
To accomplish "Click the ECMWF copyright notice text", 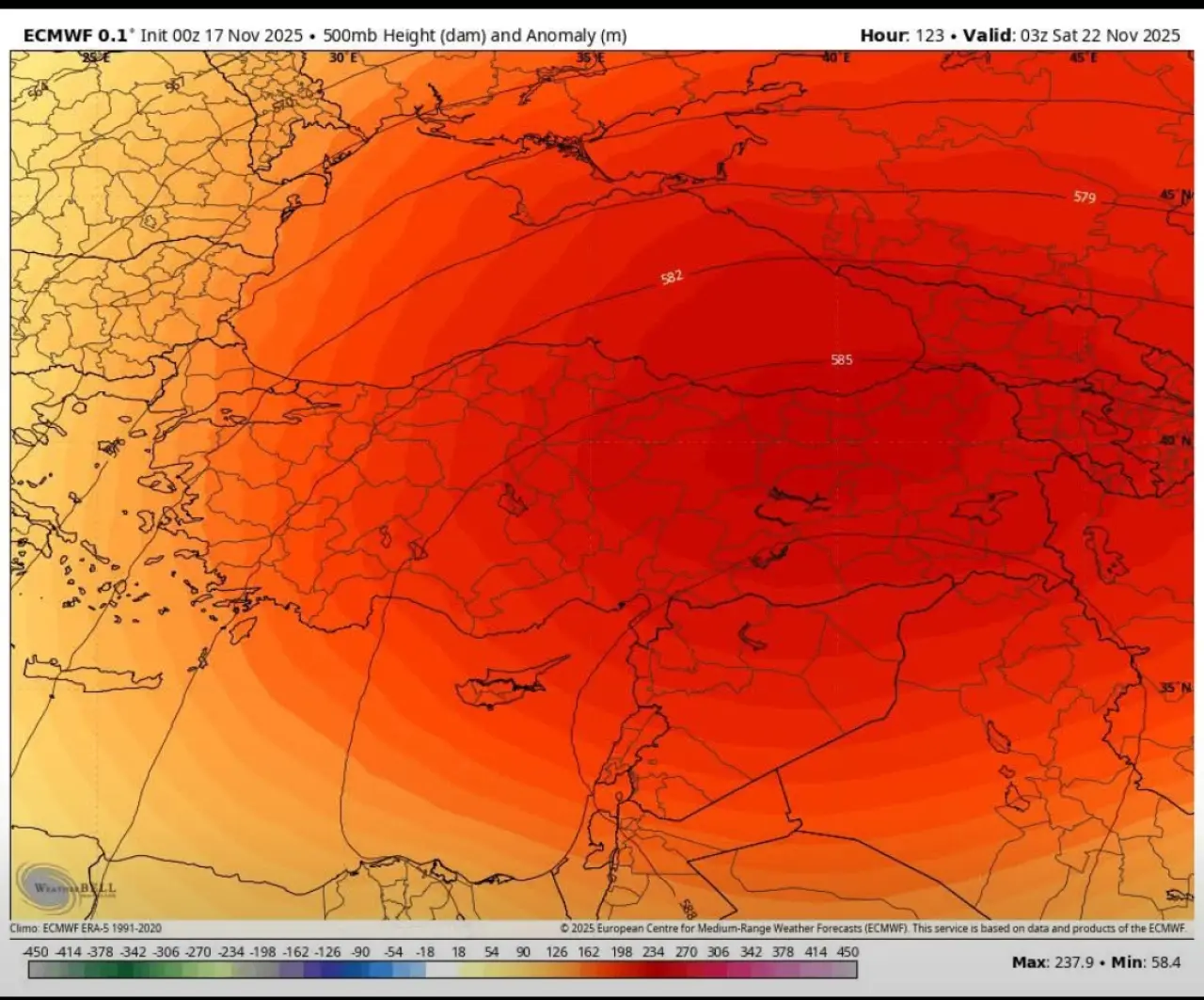I will click(872, 929).
